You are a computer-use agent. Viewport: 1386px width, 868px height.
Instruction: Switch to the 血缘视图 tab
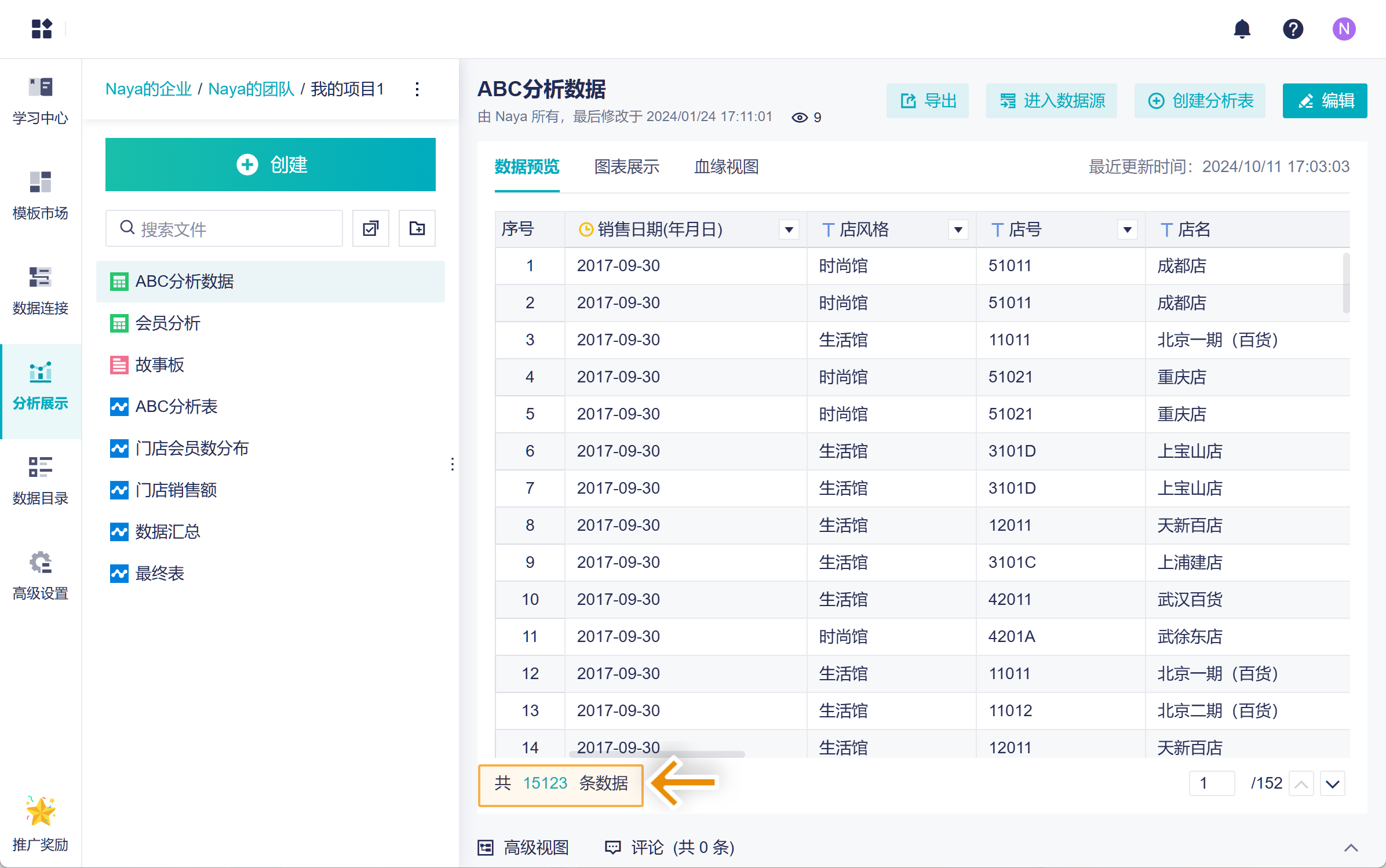pyautogui.click(x=726, y=167)
